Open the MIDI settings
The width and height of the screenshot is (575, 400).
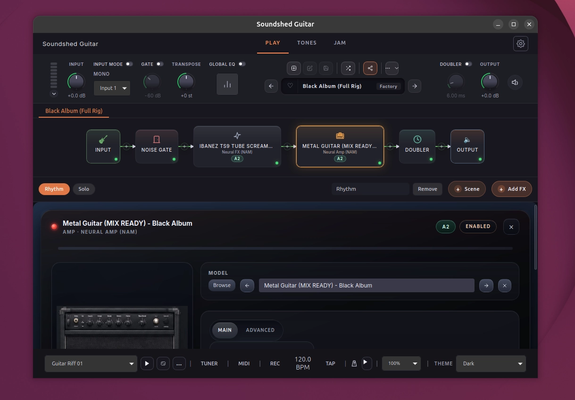click(x=244, y=363)
